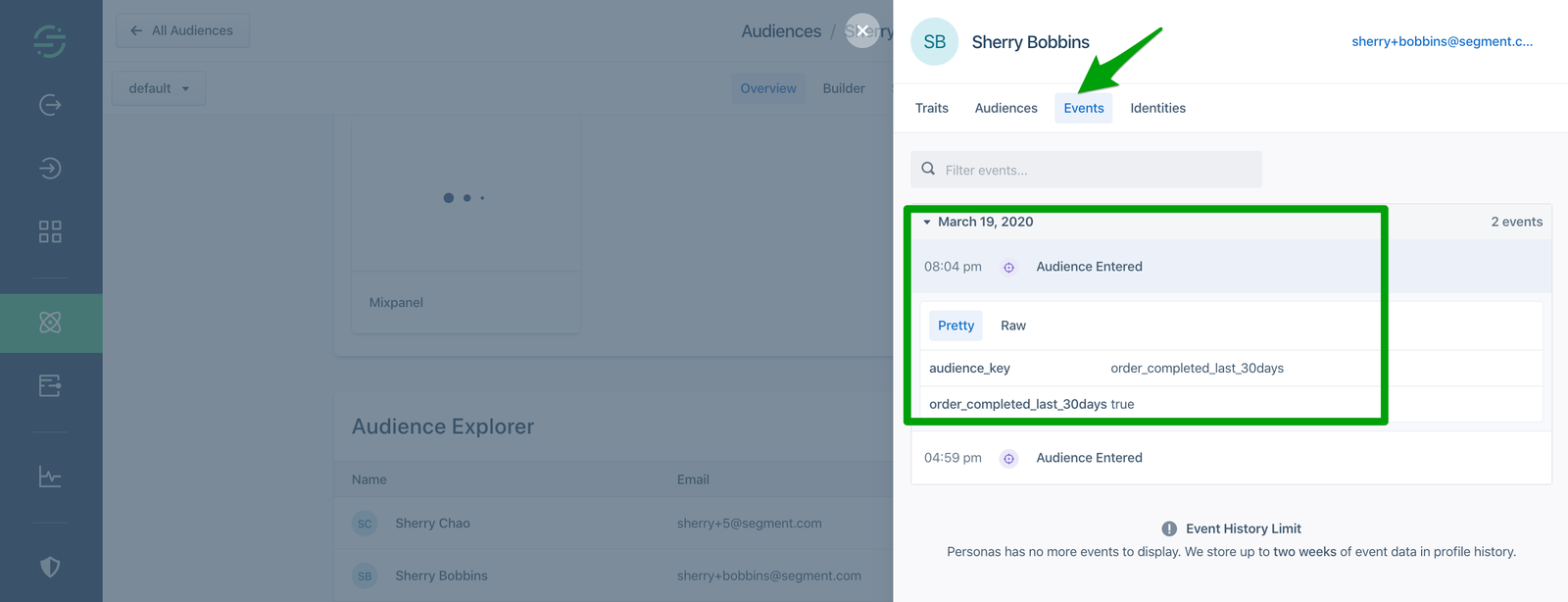The image size is (1568, 602).
Task: Switch to the Identities tab
Action: [x=1157, y=108]
